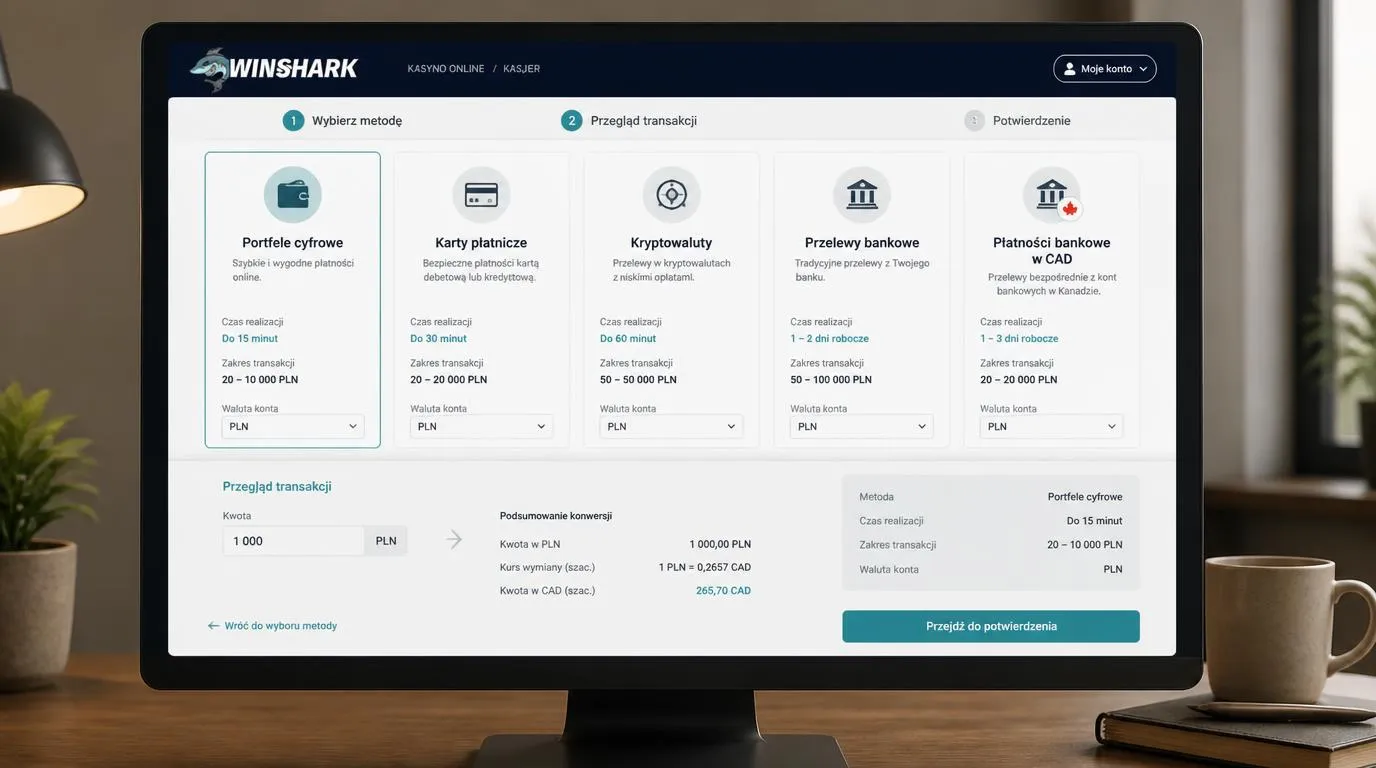The width and height of the screenshot is (1376, 768).
Task: Select the Portfele cyfrowe wallet icon
Action: click(x=293, y=195)
